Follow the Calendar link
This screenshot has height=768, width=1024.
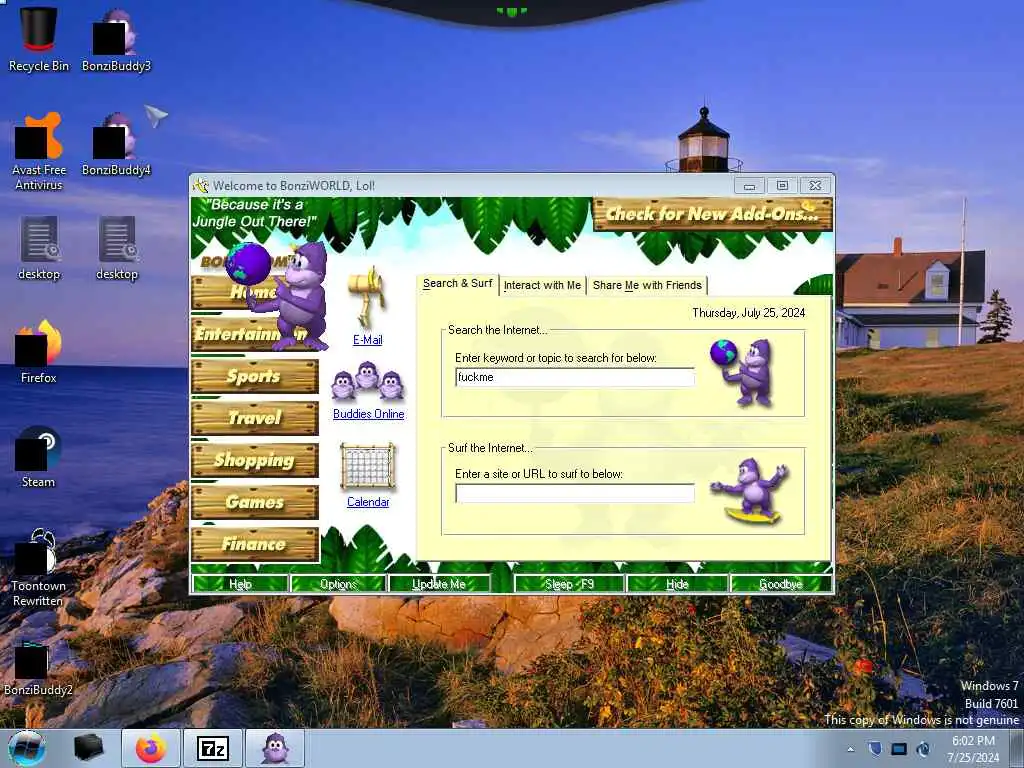[368, 502]
